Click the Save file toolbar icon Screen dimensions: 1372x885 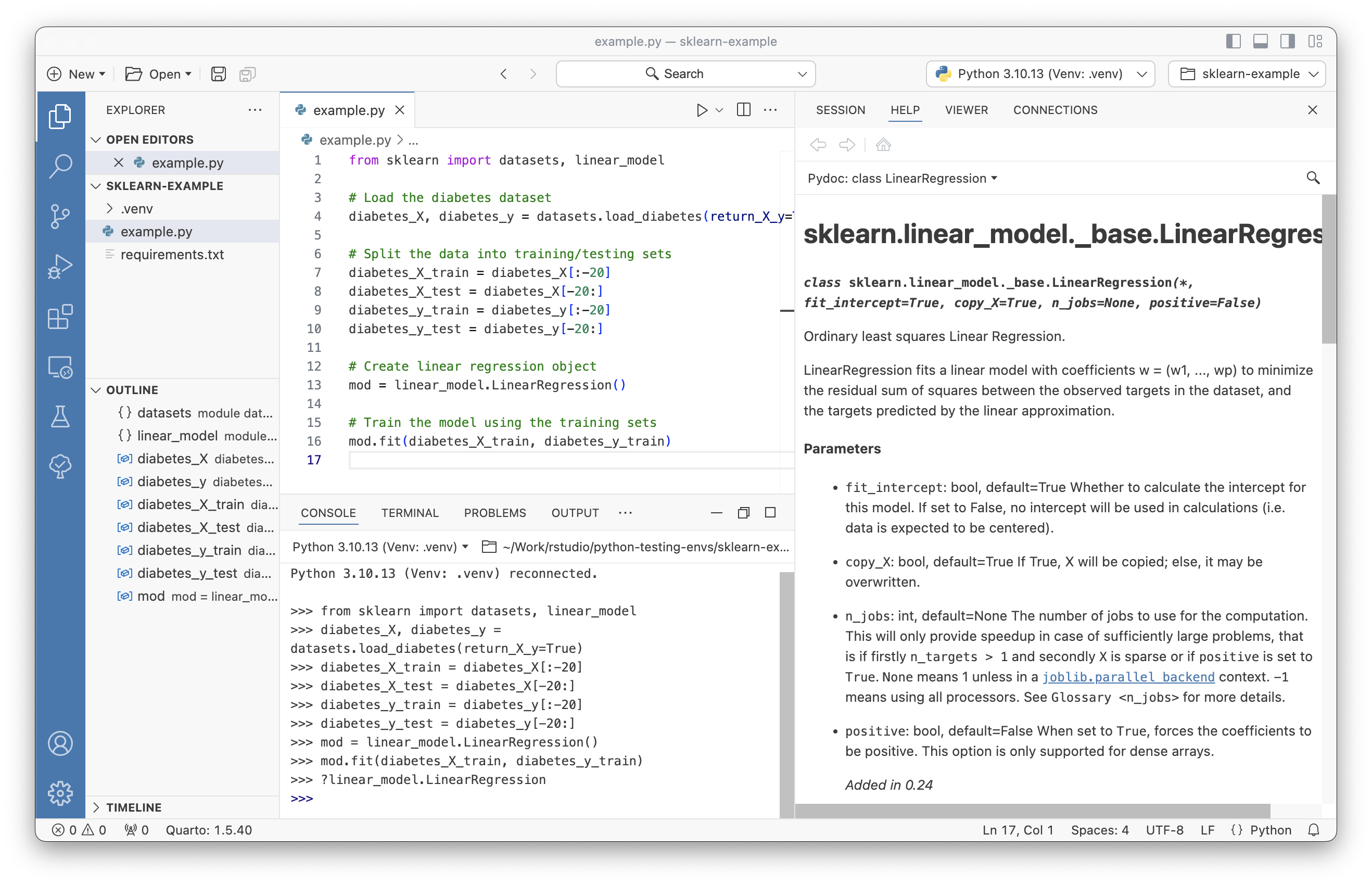(x=218, y=74)
